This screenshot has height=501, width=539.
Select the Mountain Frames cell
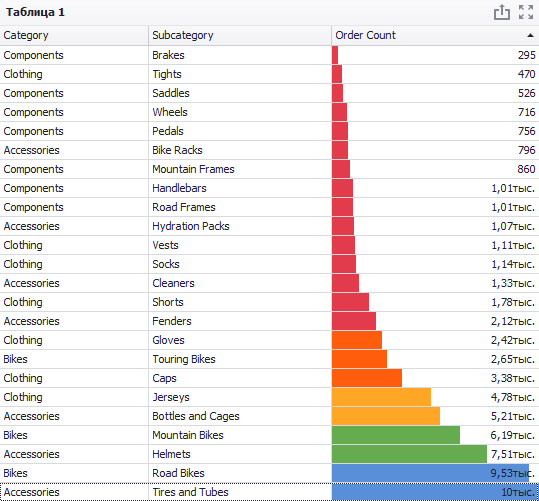pyautogui.click(x=240, y=169)
